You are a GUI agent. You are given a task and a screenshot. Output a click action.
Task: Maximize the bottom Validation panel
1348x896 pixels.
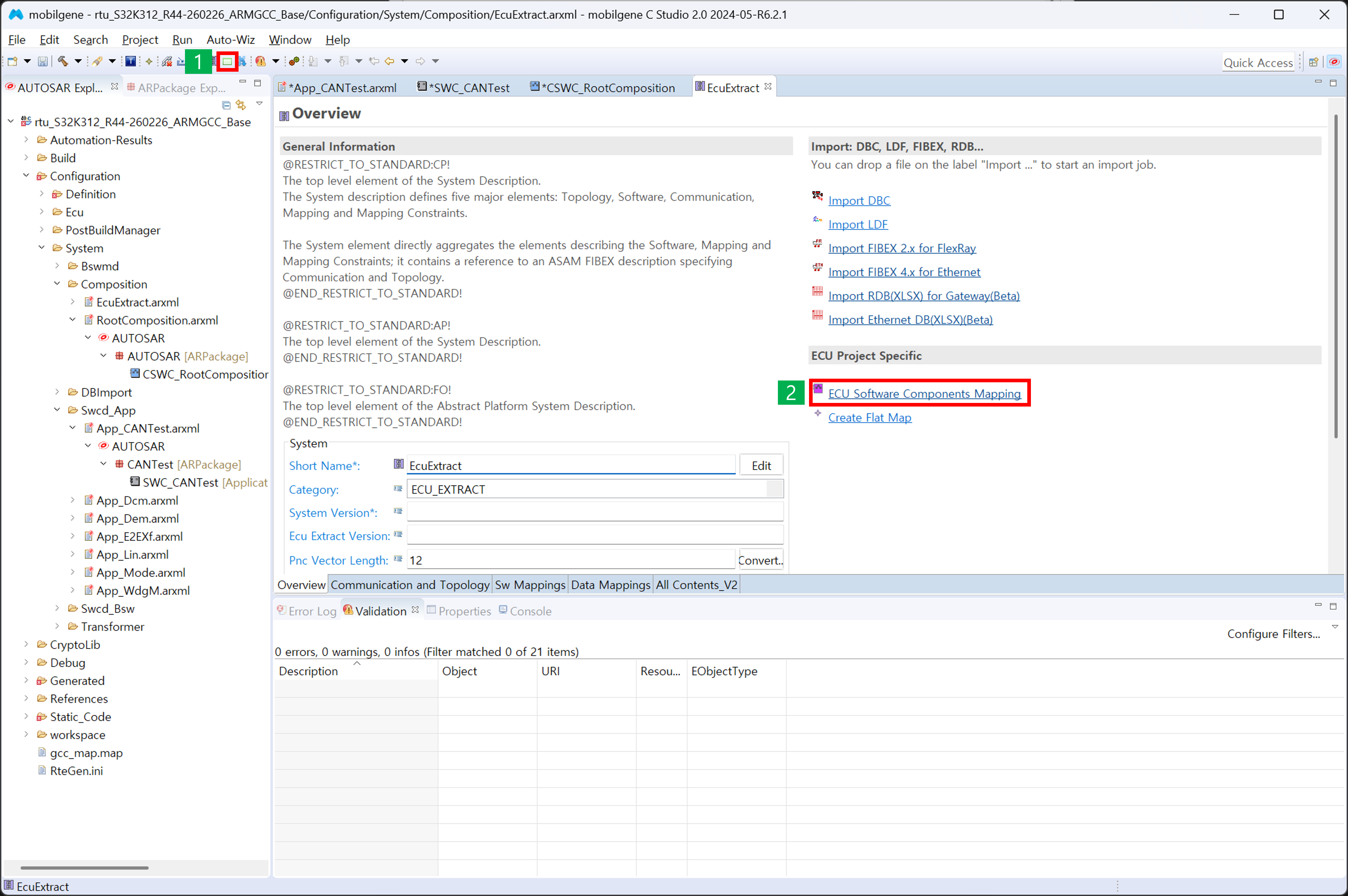pyautogui.click(x=1333, y=606)
